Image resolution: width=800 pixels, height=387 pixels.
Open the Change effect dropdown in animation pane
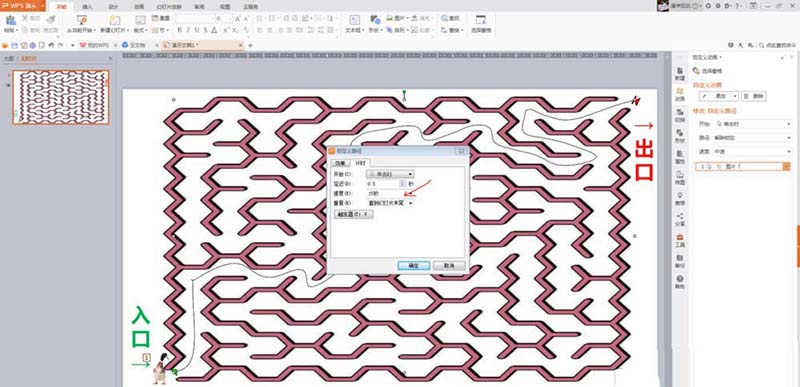719,96
